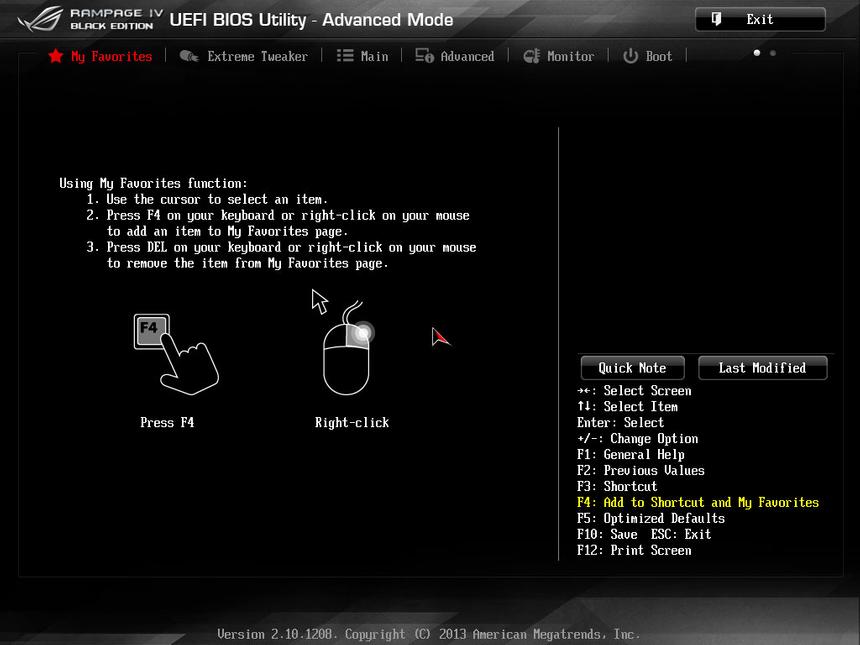Click the list icon beside Main
Viewport: 860px width, 645px height.
click(x=345, y=56)
